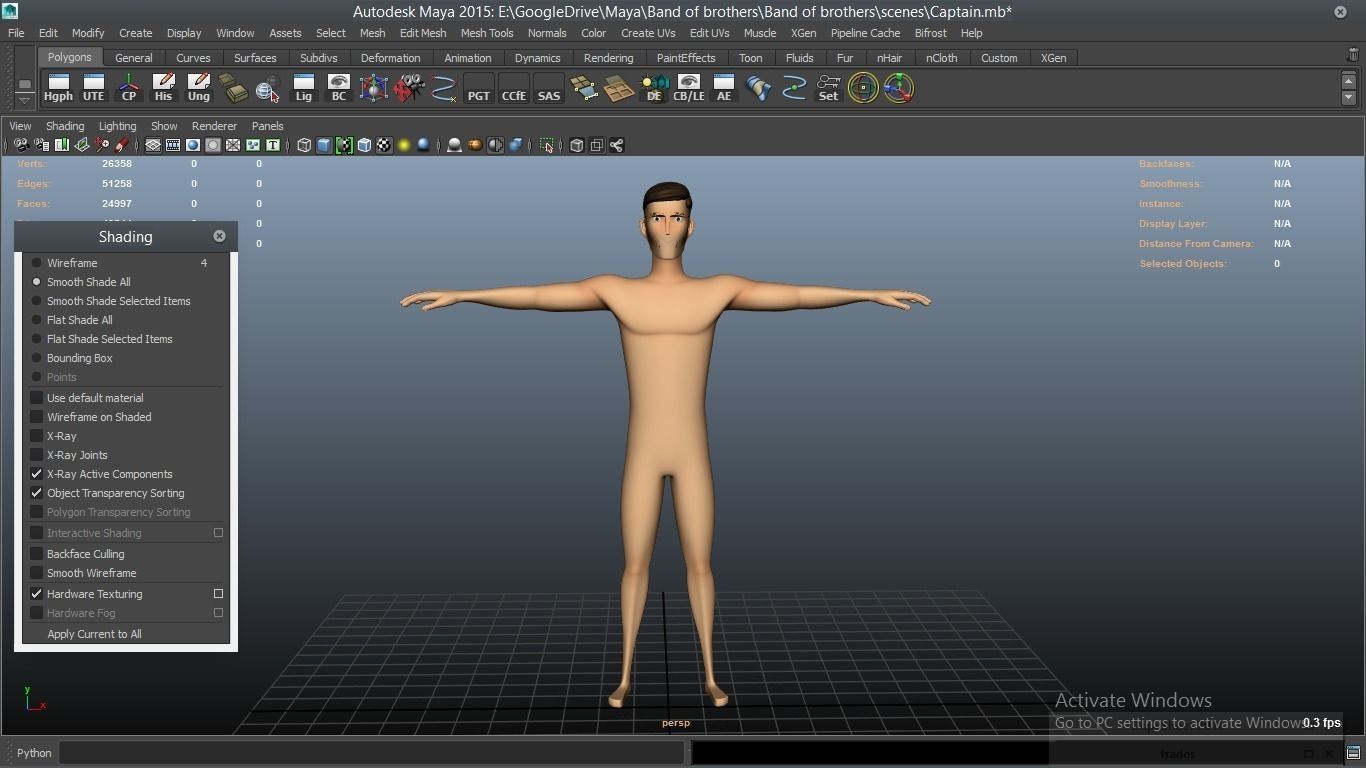Click the grid toggle viewport icon
1366x768 pixels.
(153, 145)
